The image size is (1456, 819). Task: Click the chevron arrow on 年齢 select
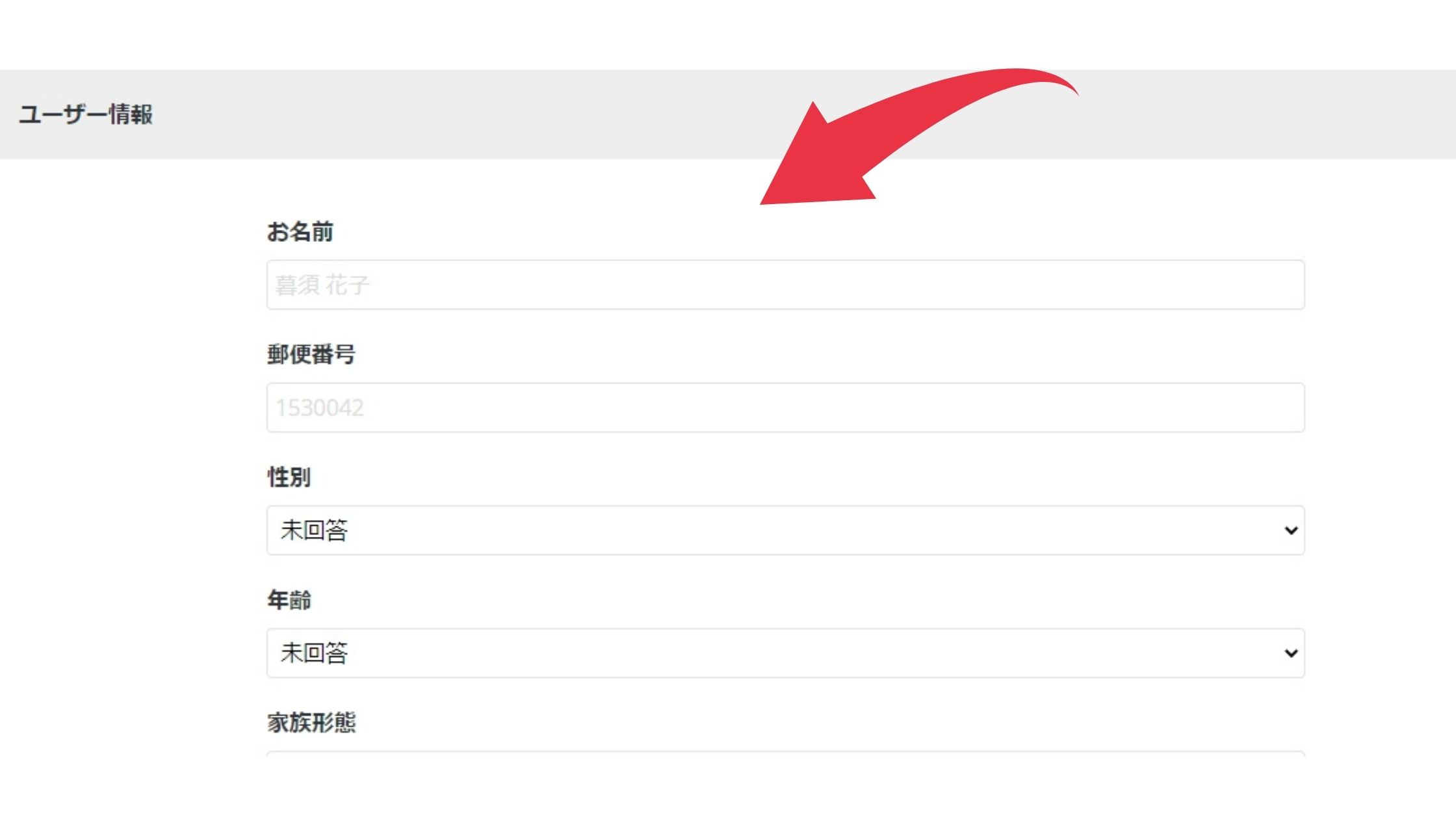tap(1291, 653)
